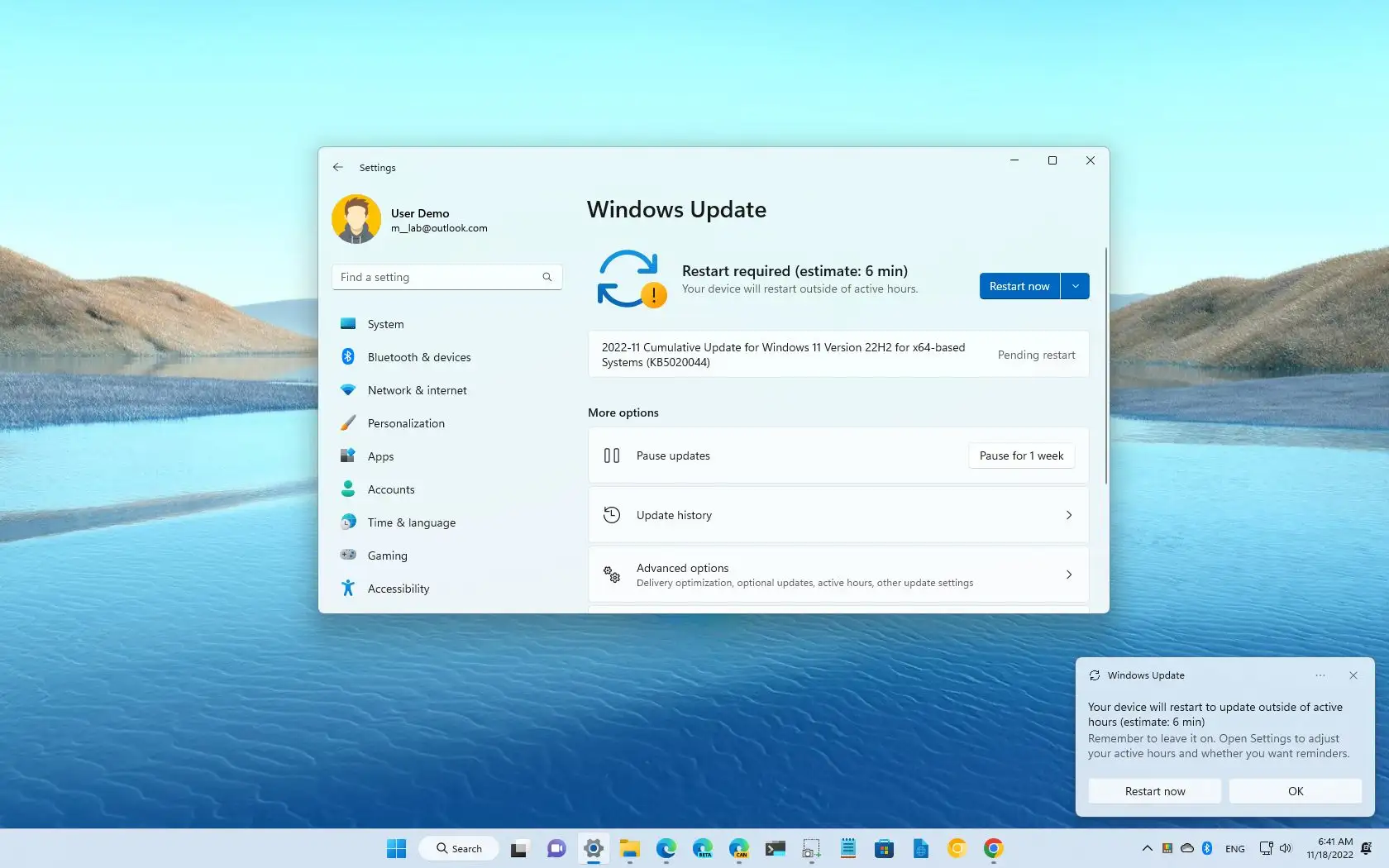Open the Windows Start menu
Screen dimensions: 1389x868
click(x=397, y=848)
